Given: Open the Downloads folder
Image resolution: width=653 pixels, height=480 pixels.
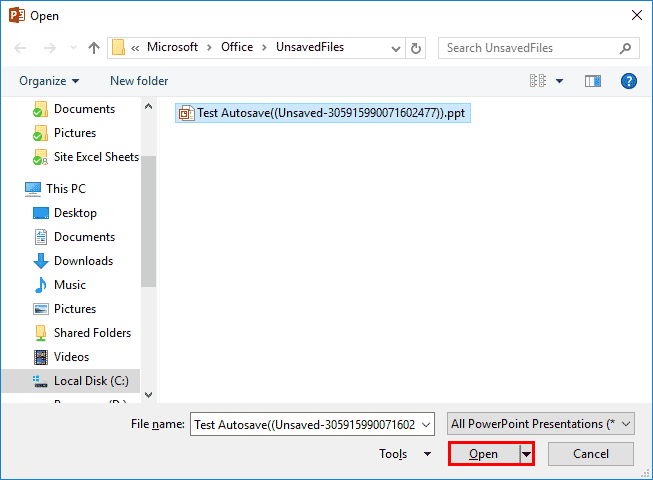Looking at the screenshot, I should 73,261.
